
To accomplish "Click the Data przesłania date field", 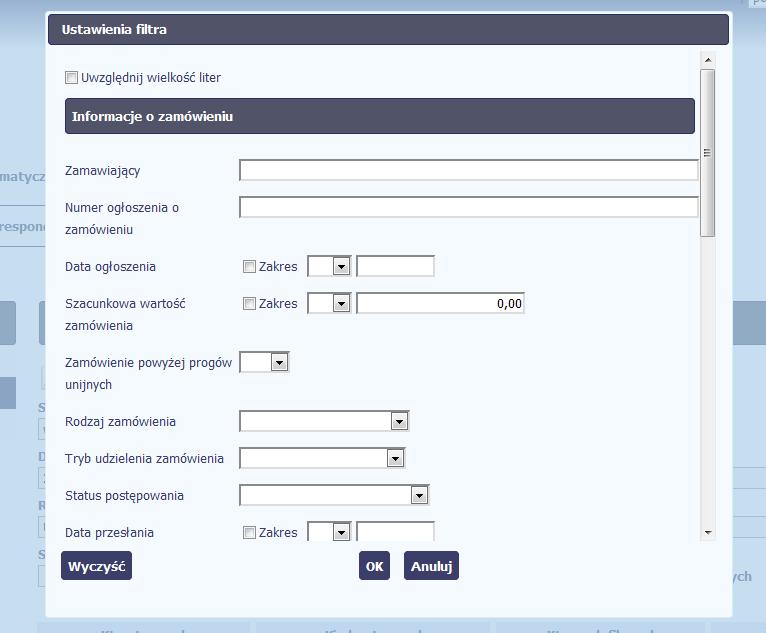I will (395, 531).
